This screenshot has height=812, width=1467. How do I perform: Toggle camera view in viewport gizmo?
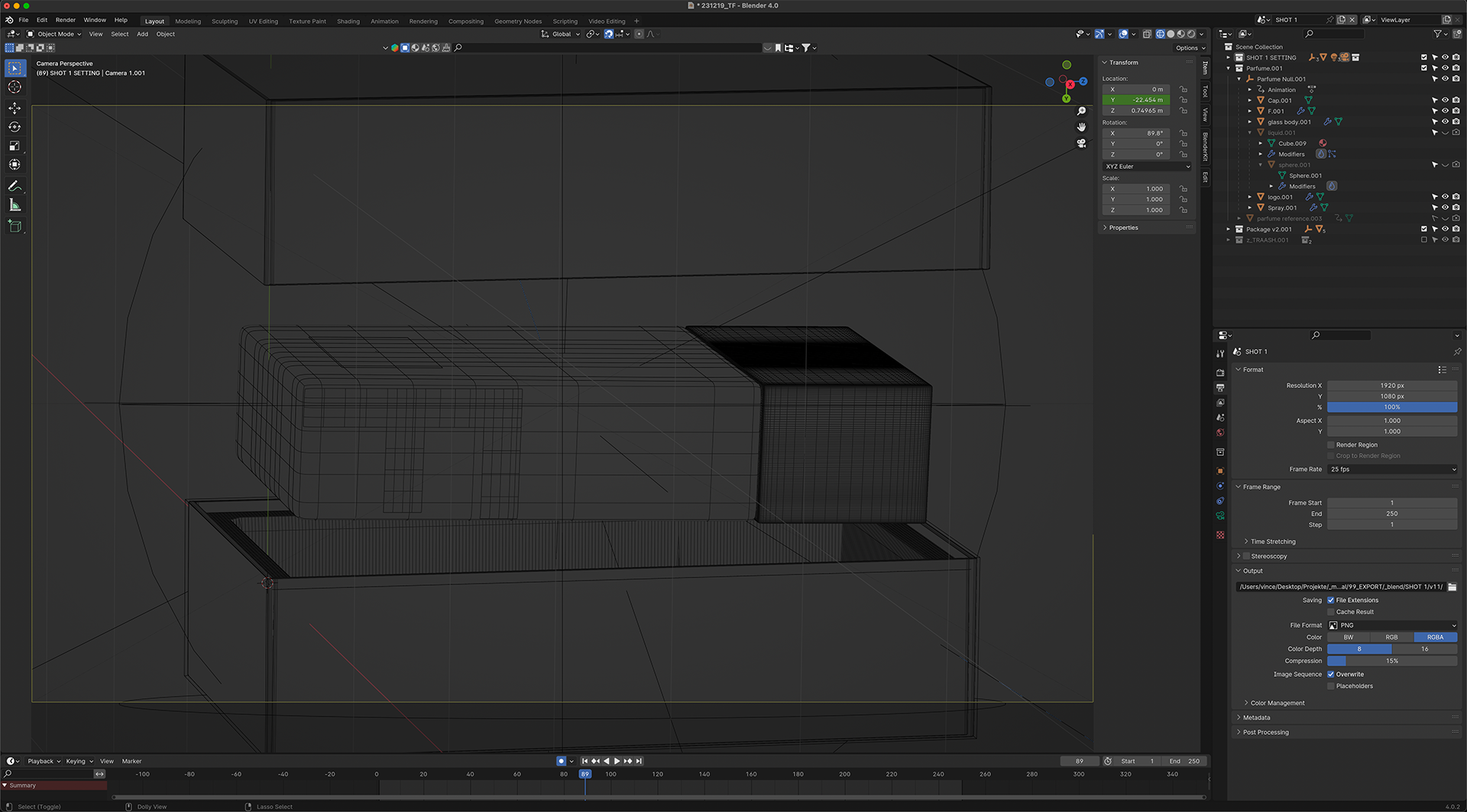tap(1081, 144)
